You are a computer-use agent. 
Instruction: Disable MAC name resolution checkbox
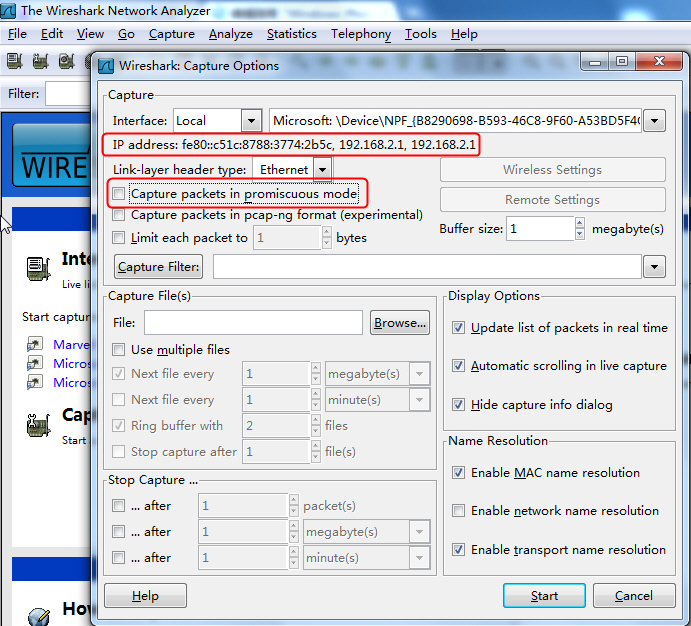pyautogui.click(x=458, y=473)
